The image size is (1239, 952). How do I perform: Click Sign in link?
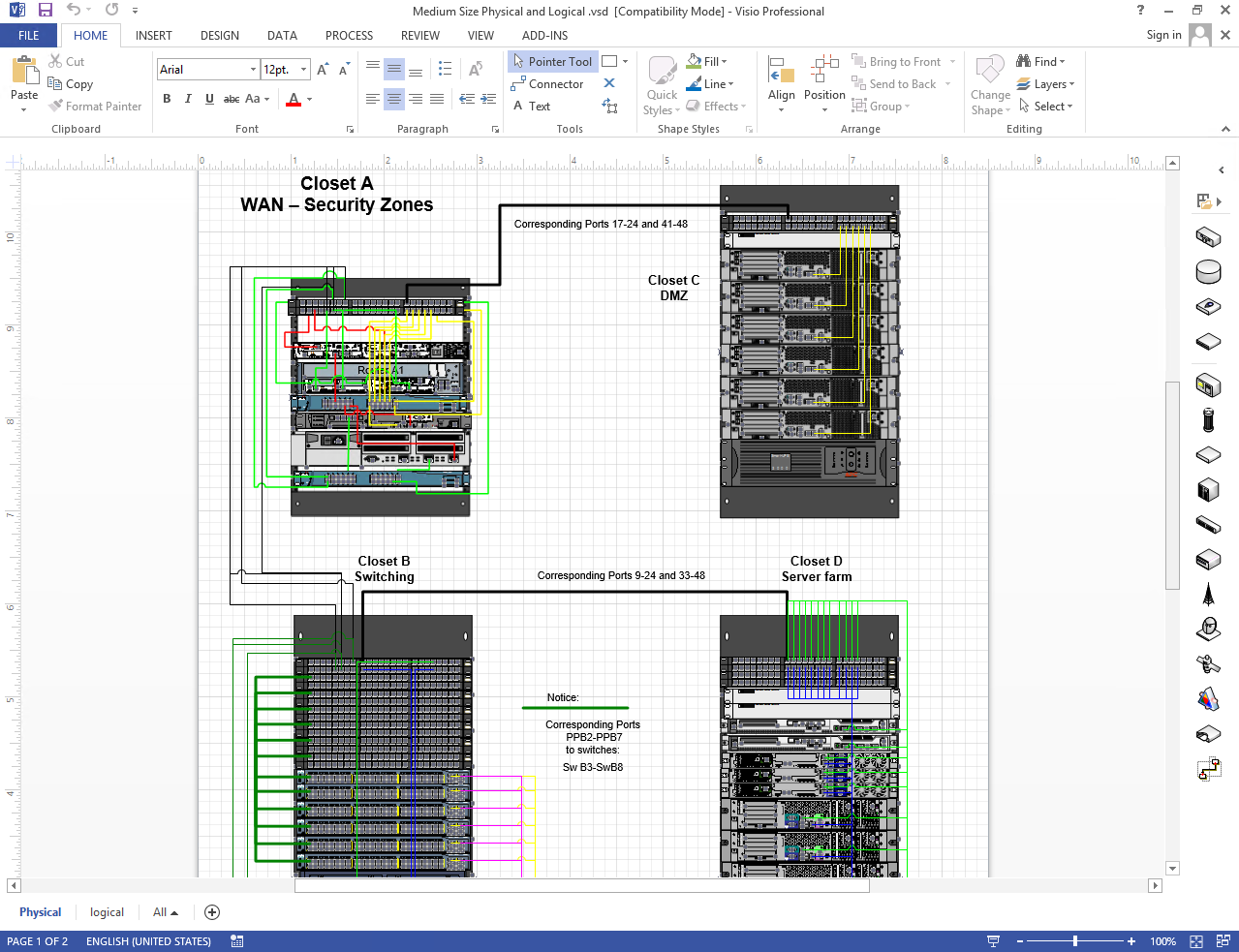coord(1163,35)
